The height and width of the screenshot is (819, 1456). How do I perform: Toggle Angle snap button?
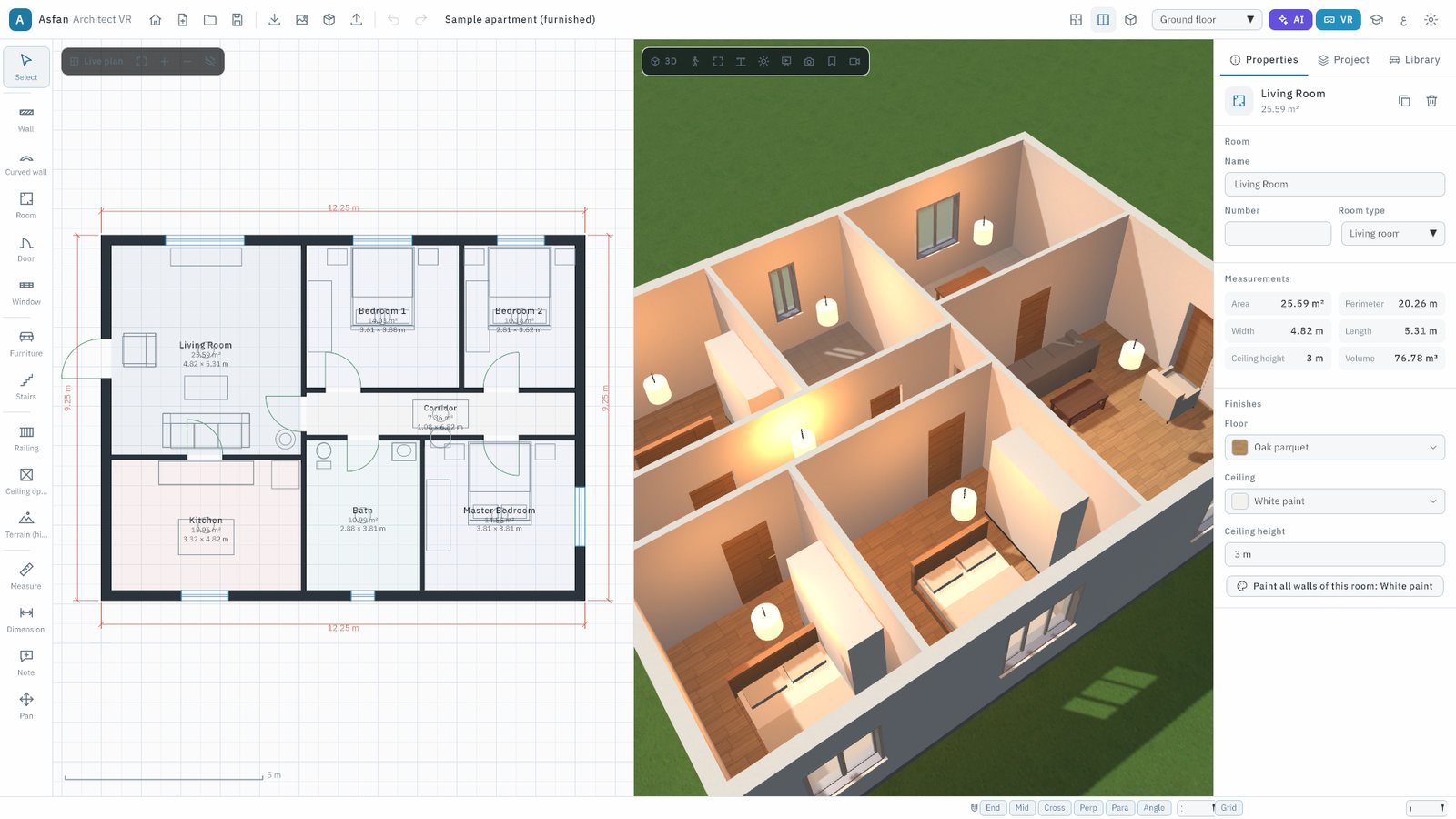coord(1154,808)
